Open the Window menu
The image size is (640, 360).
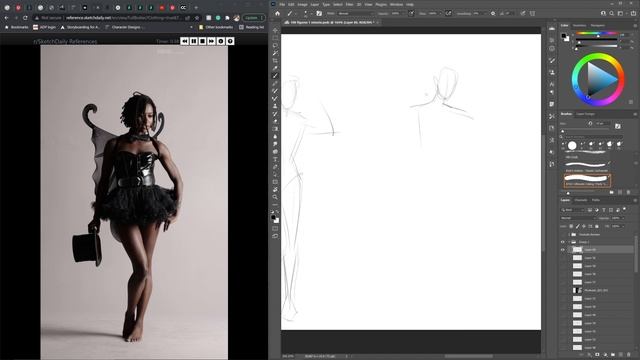tap(396, 4)
